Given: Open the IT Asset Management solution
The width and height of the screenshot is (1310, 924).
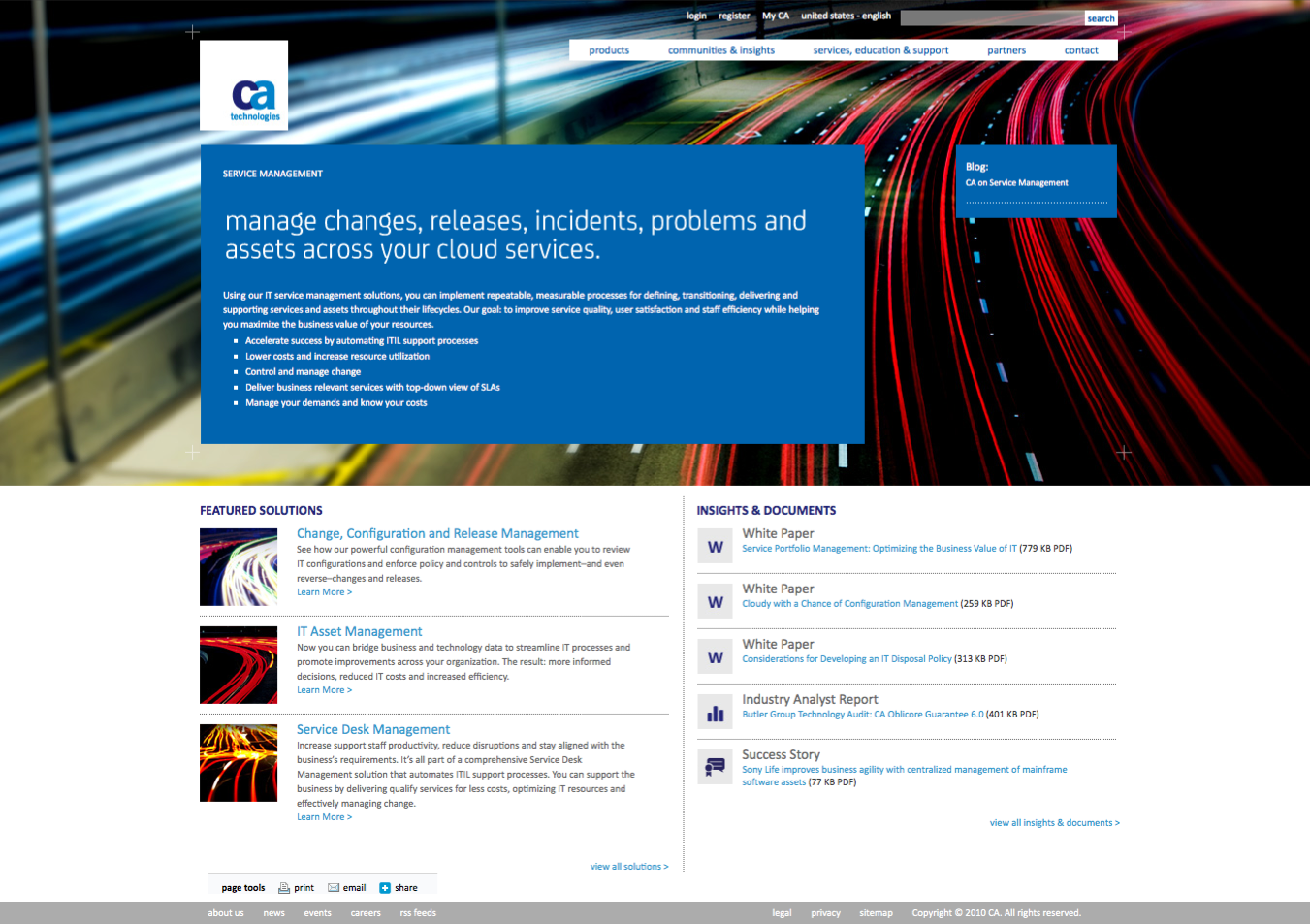Looking at the screenshot, I should [359, 631].
